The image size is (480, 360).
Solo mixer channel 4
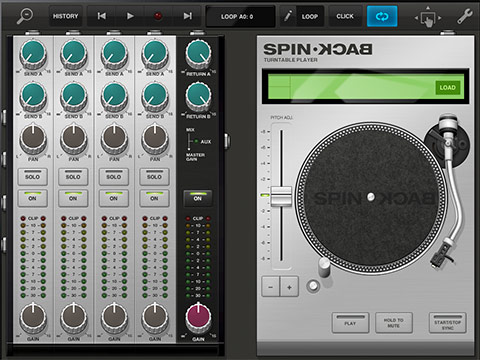(x=154, y=177)
